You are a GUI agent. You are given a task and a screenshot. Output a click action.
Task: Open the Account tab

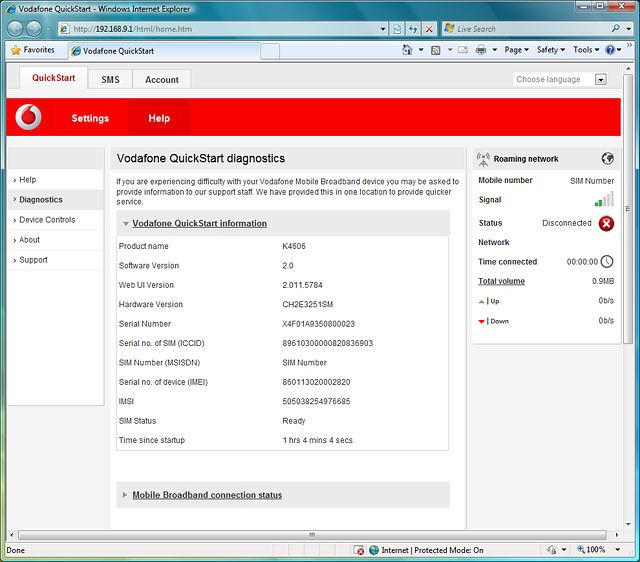161,79
